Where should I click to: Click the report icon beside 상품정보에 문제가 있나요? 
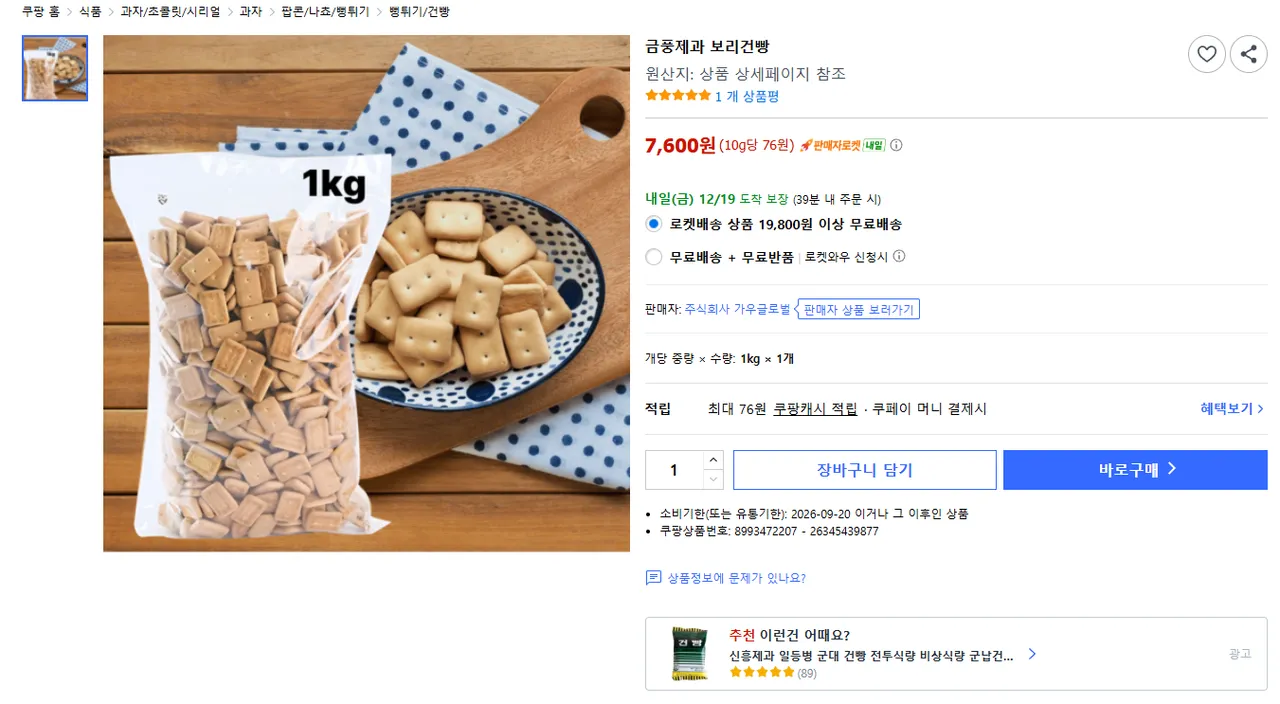pyautogui.click(x=654, y=578)
